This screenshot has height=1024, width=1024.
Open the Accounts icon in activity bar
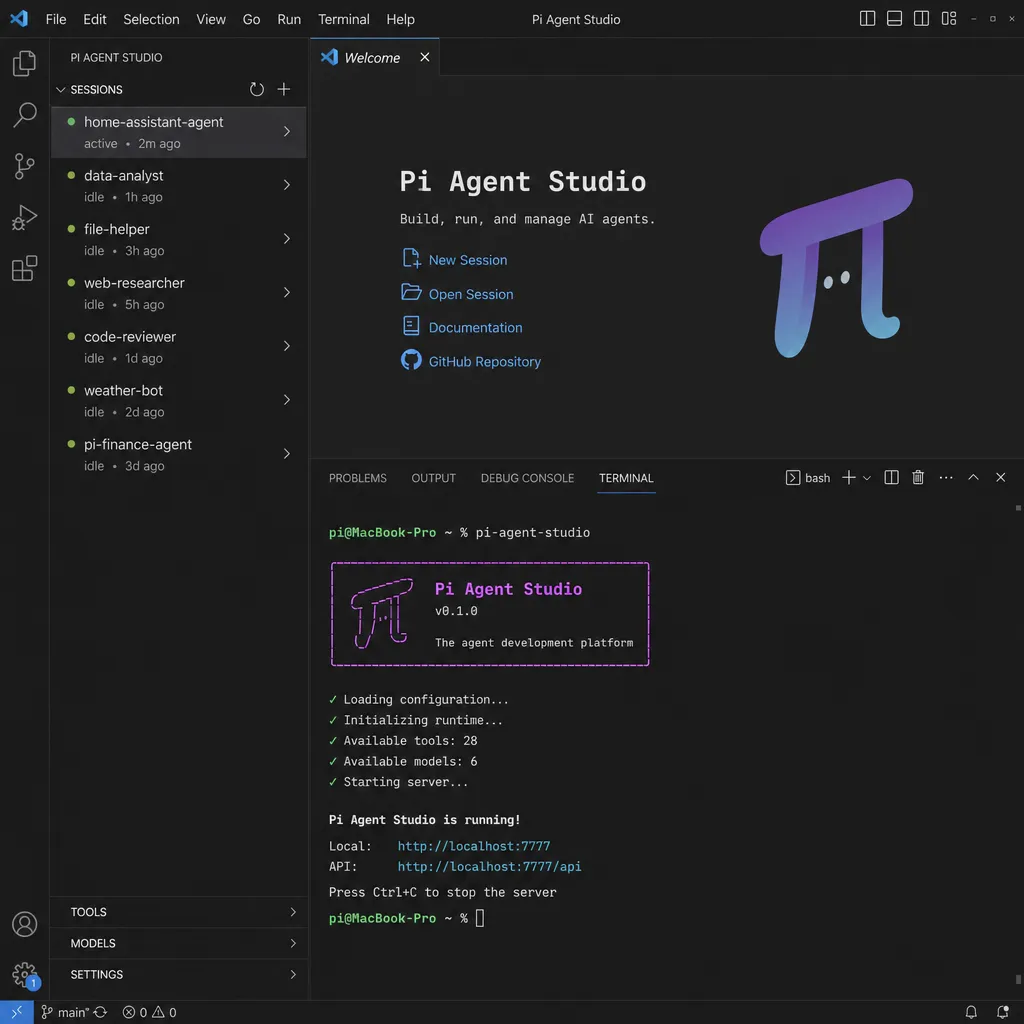(x=24, y=924)
